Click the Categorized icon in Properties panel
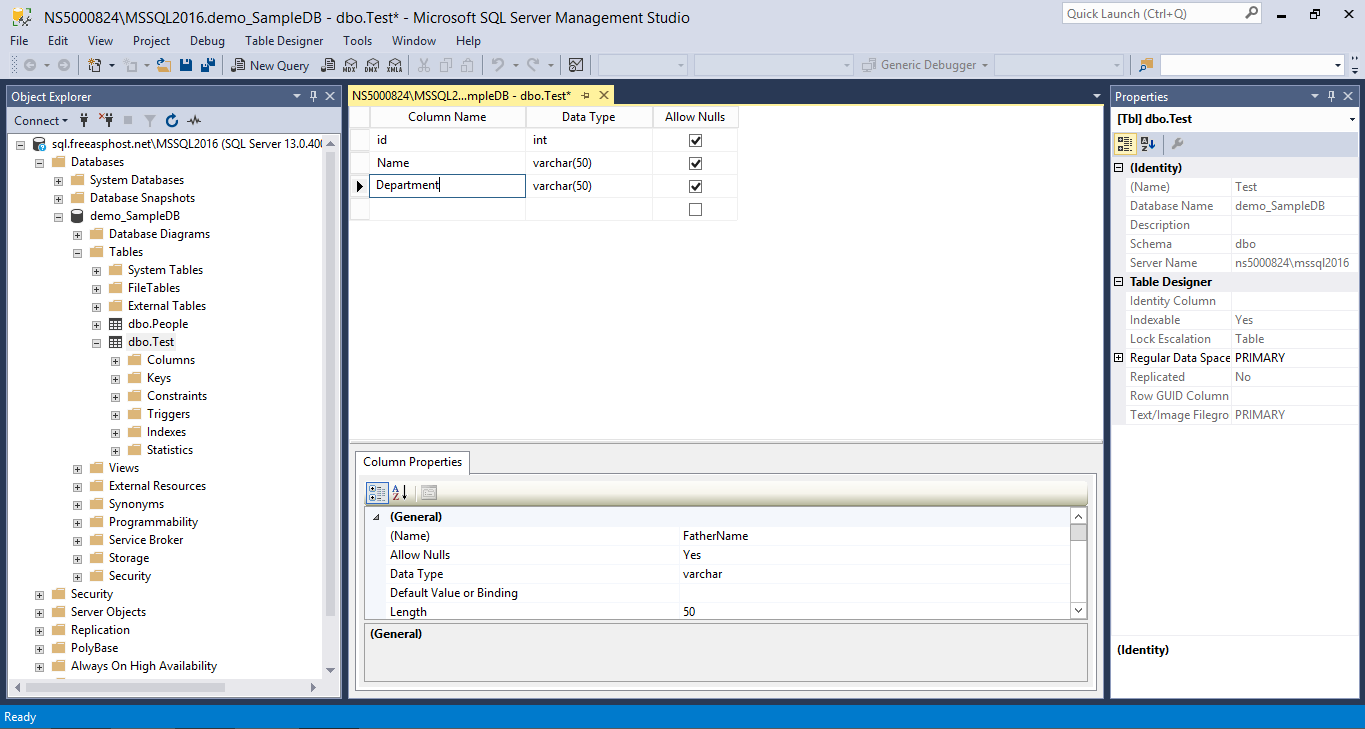The height and width of the screenshot is (729, 1365). pos(1127,144)
